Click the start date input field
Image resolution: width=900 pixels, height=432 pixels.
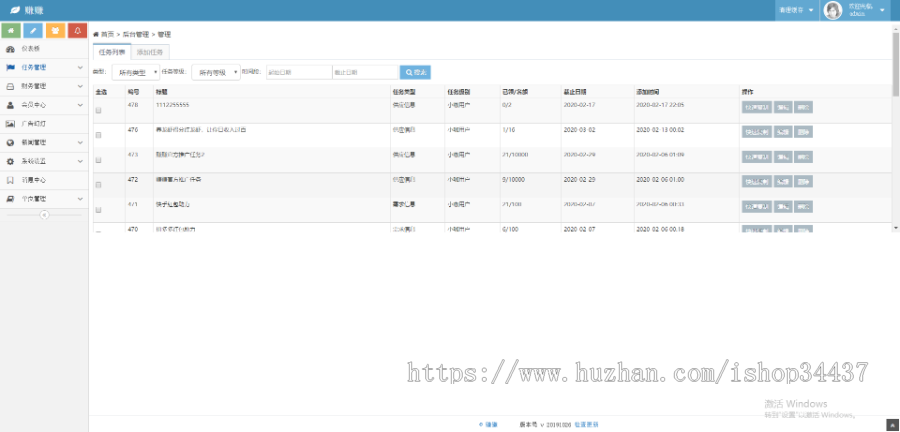tap(298, 72)
